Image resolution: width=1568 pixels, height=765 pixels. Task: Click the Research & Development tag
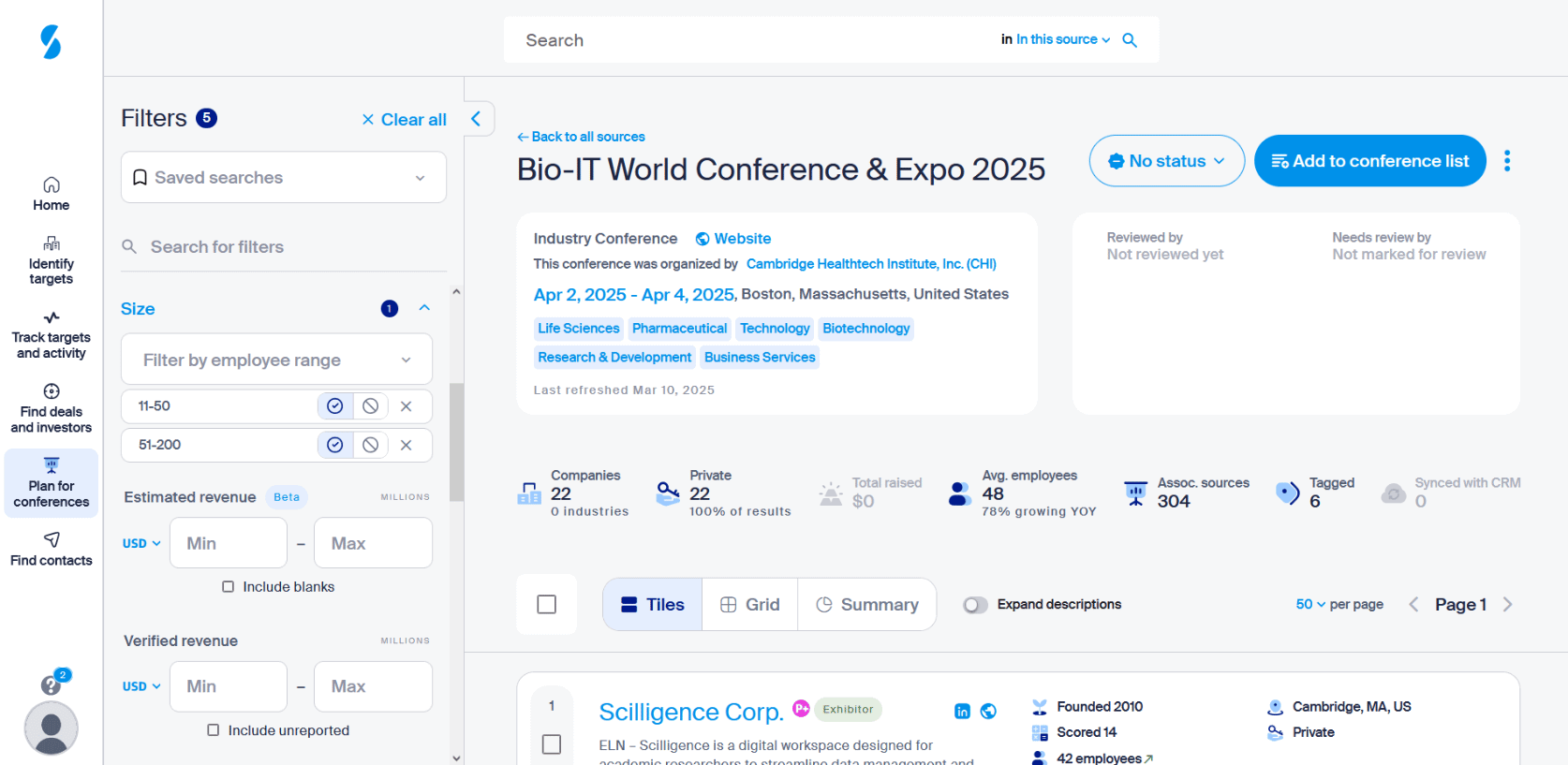[614, 358]
